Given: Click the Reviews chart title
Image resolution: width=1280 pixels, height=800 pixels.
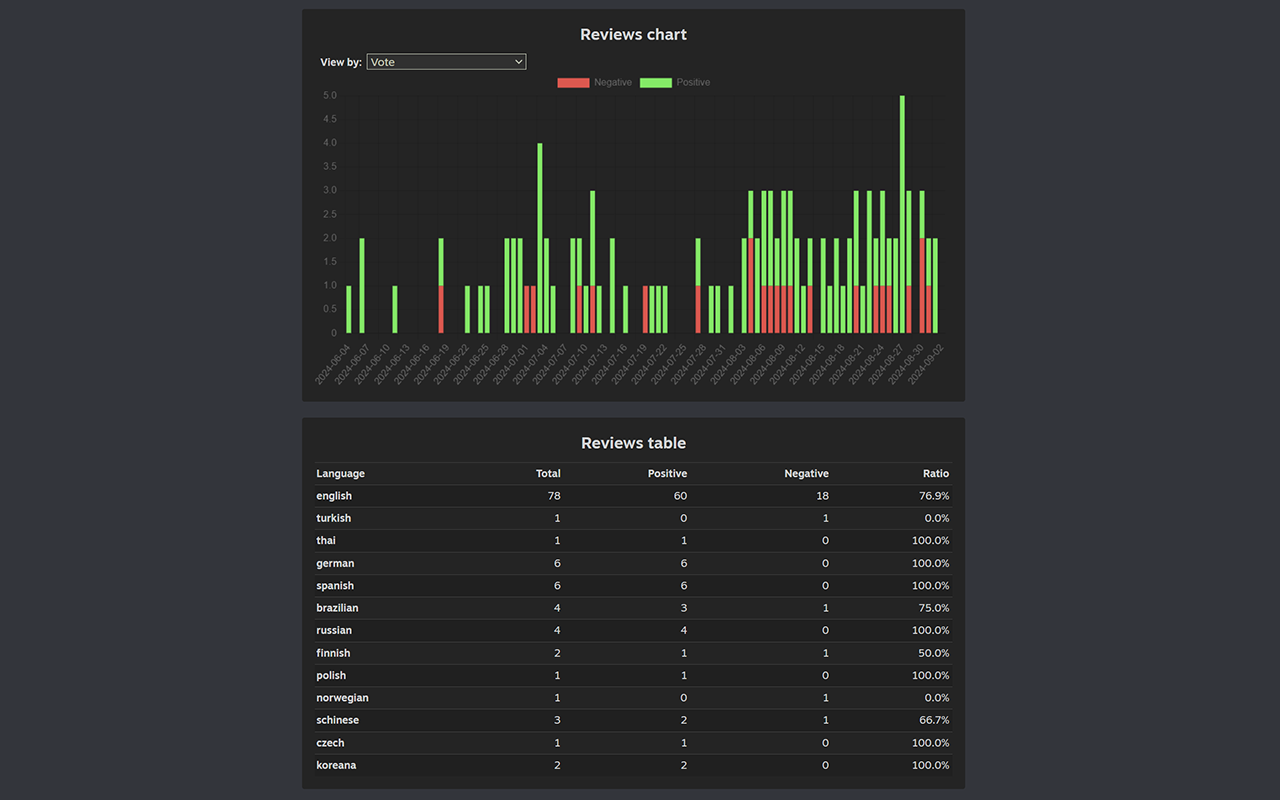Looking at the screenshot, I should (x=633, y=34).
